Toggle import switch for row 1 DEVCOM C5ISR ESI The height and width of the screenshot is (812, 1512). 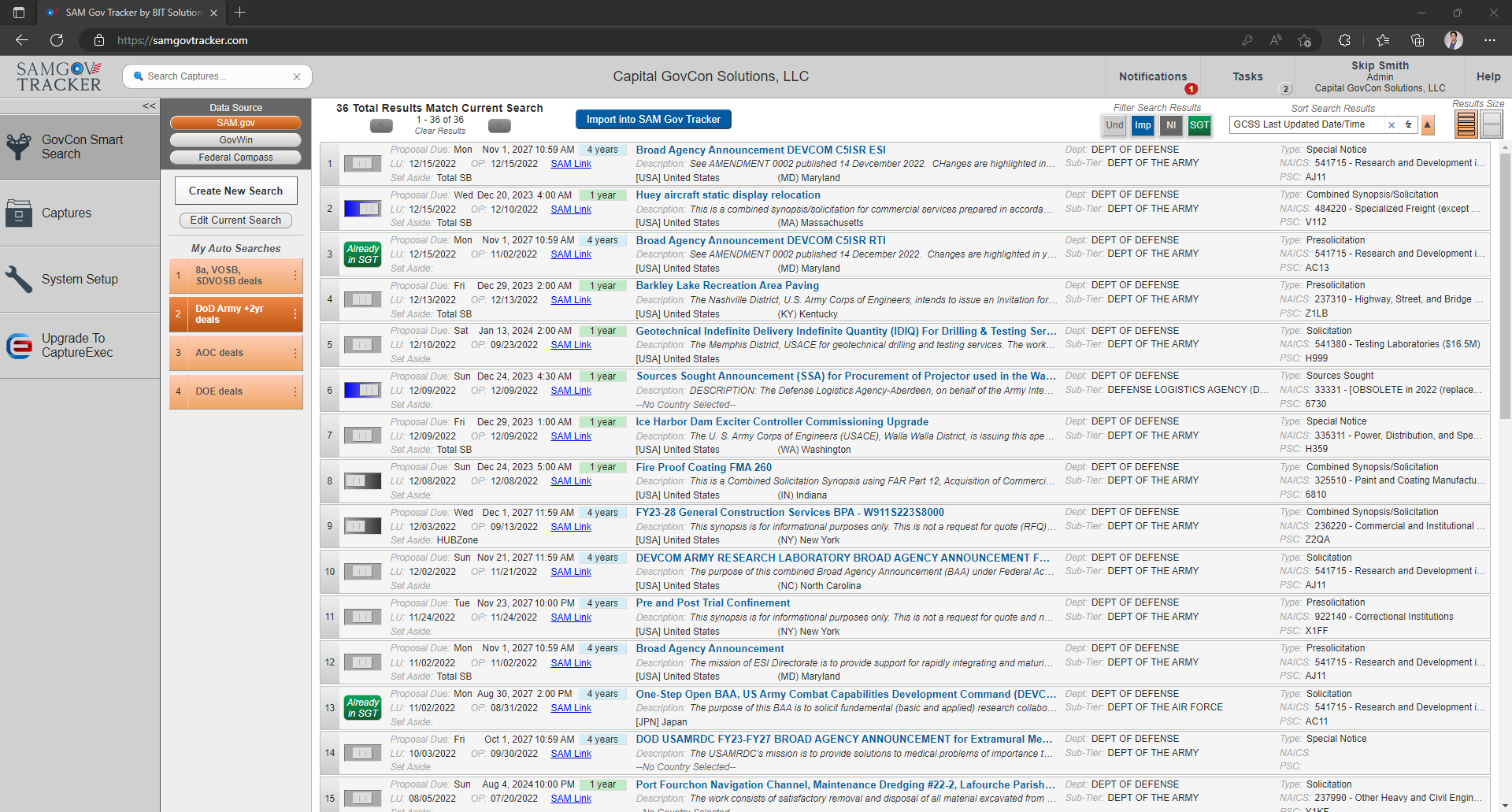tap(362, 164)
